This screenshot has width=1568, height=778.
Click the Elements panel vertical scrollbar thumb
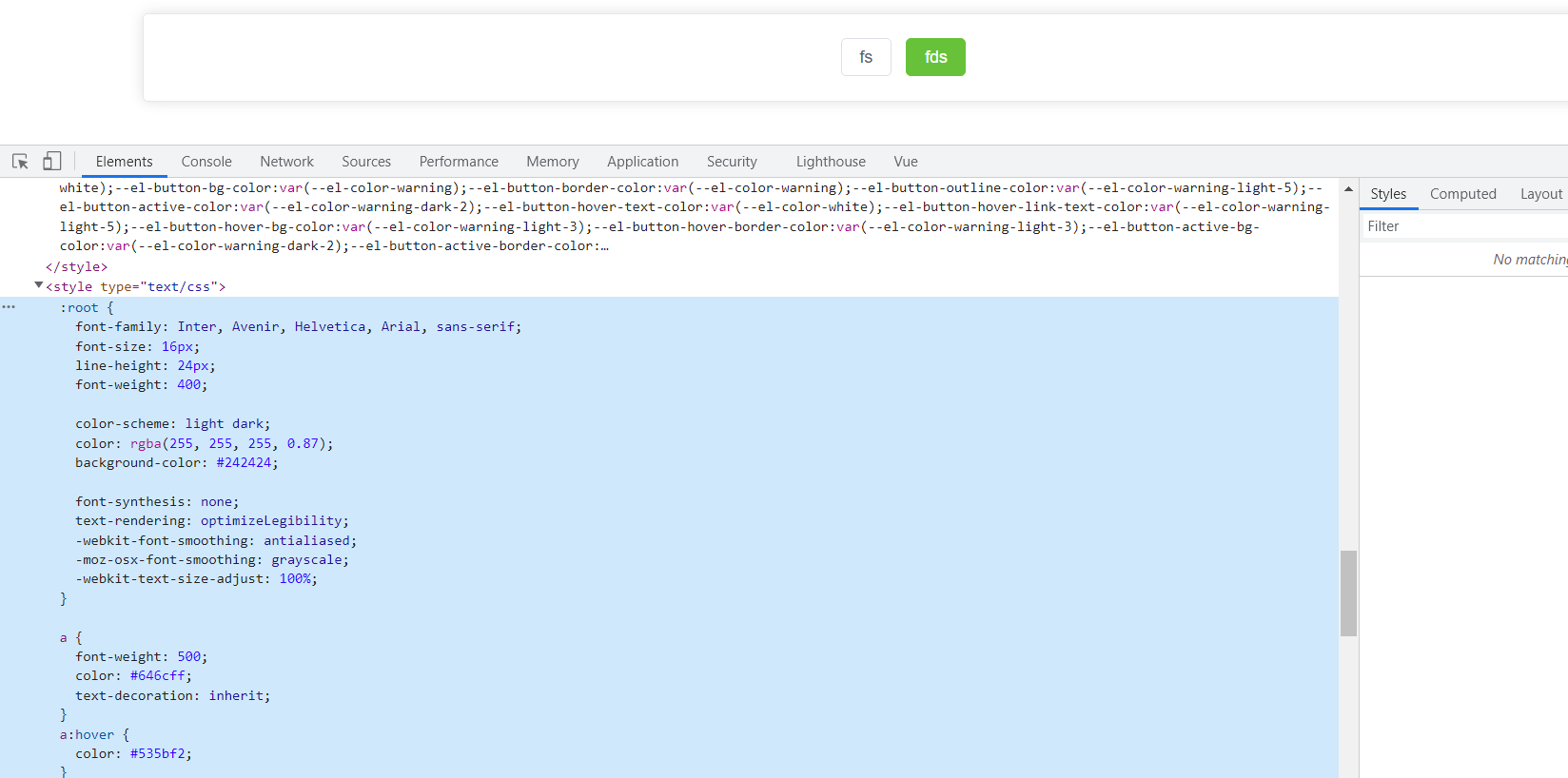pyautogui.click(x=1348, y=593)
